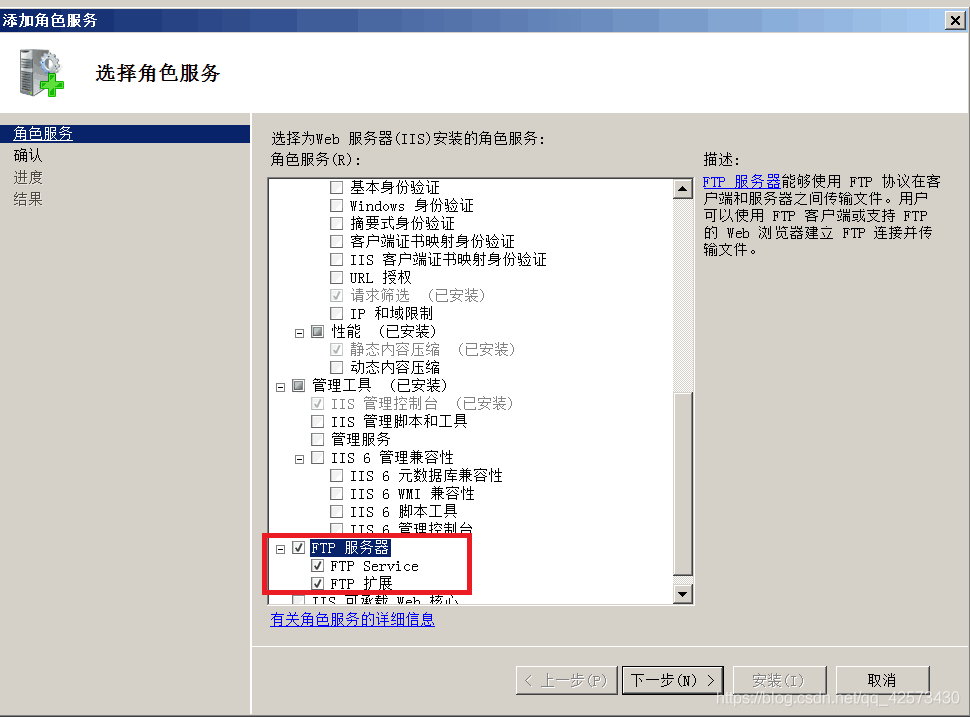Viewport: 970px width, 717px height.
Task: Check the URL 授权 option
Action: (337, 277)
